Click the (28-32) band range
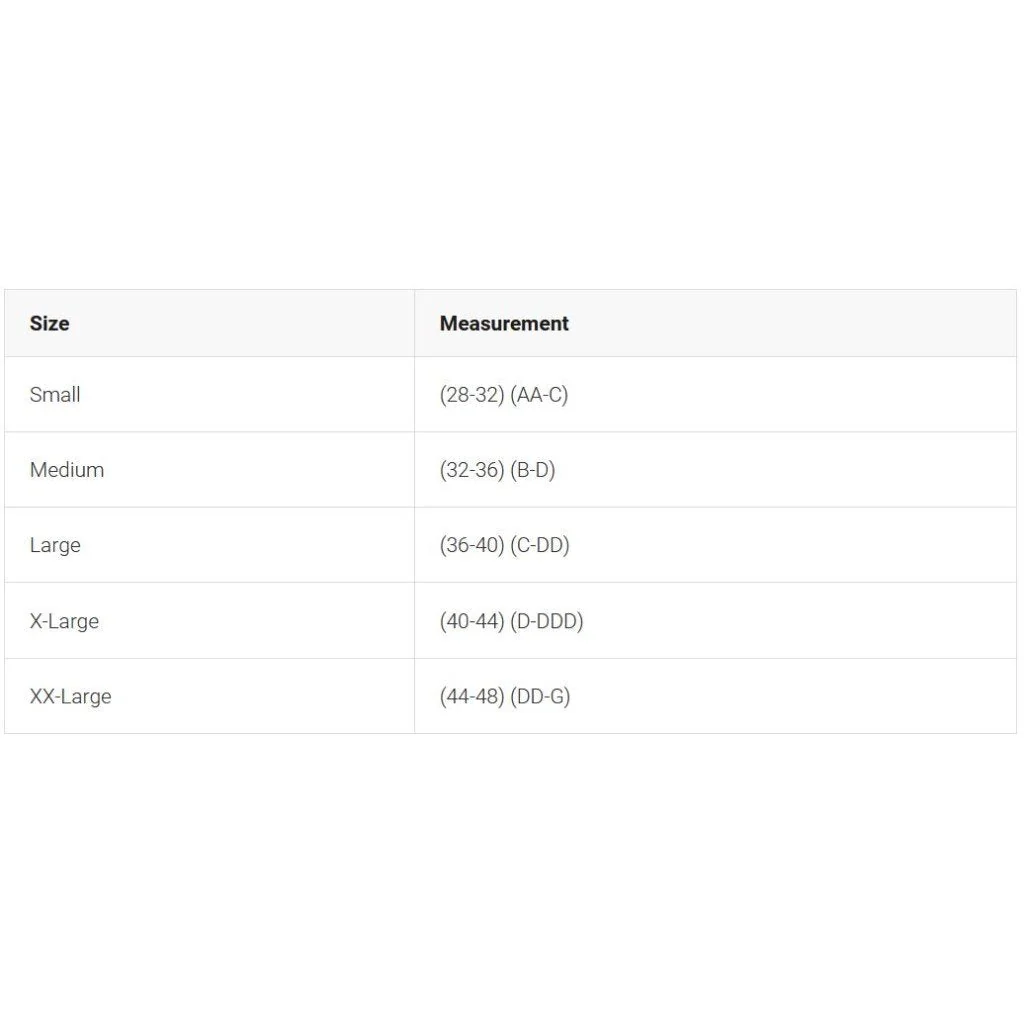The height and width of the screenshot is (1024, 1024). coord(472,394)
